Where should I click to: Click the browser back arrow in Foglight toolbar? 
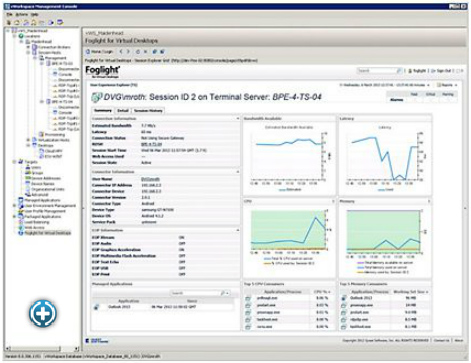pyautogui.click(x=121, y=52)
